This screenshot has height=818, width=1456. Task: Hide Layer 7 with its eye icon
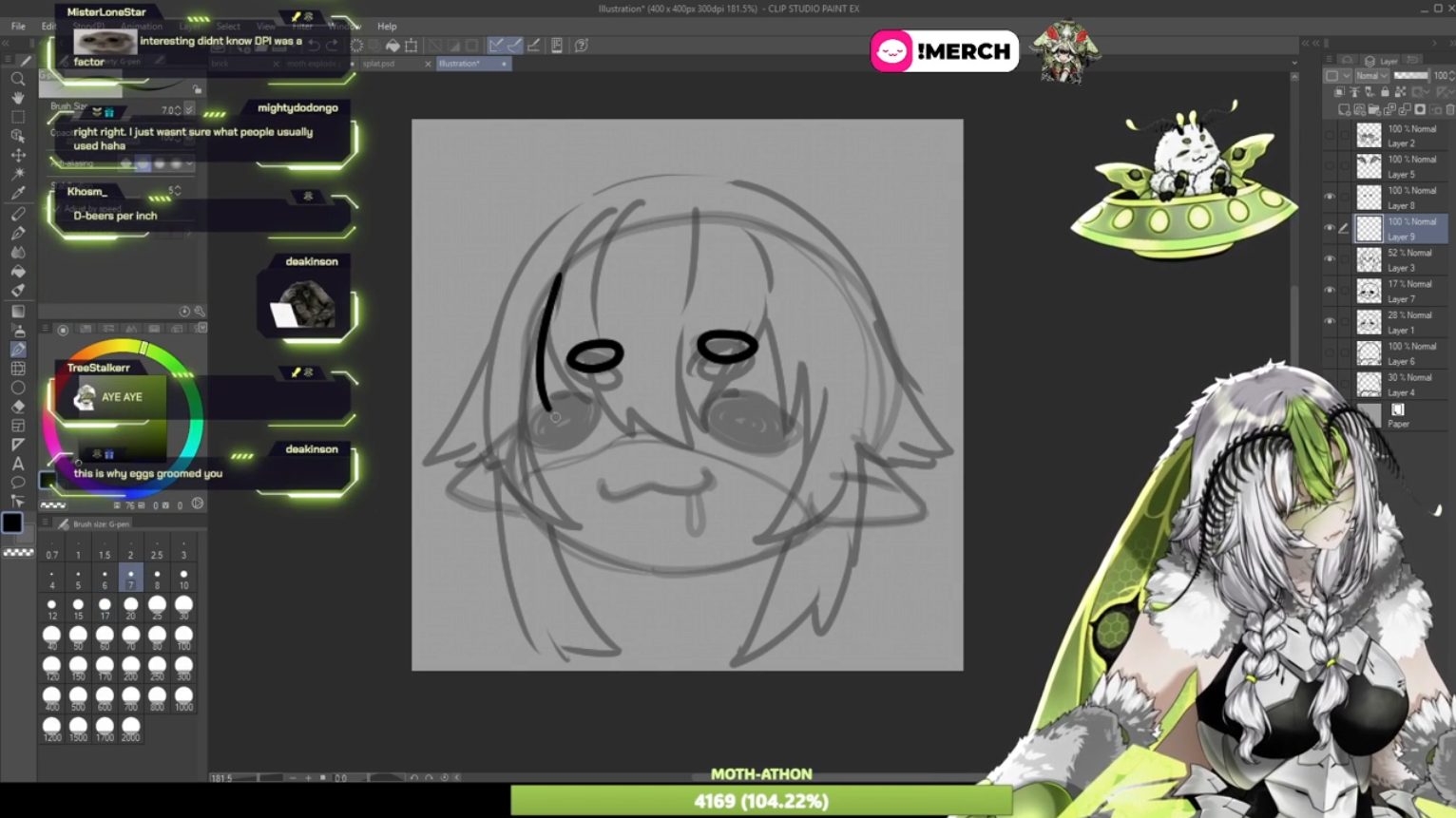[1330, 291]
